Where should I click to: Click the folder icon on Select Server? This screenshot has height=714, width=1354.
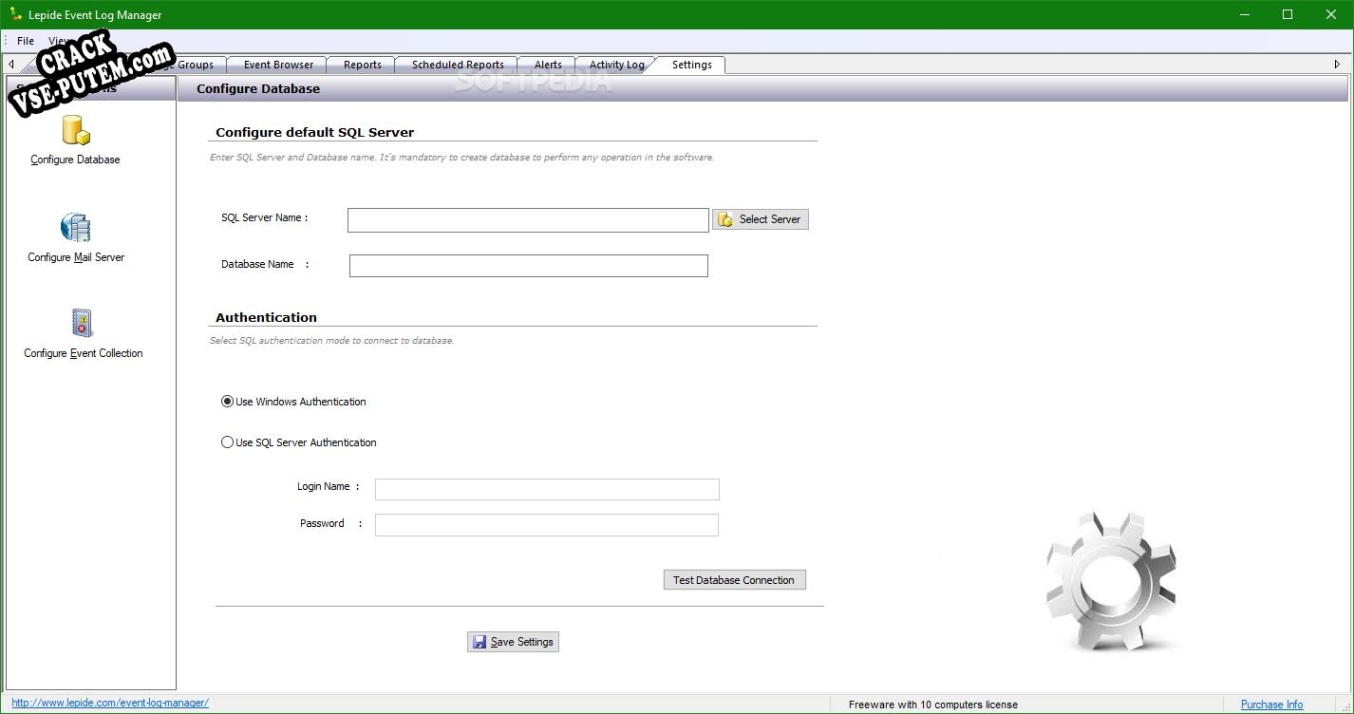pos(726,219)
